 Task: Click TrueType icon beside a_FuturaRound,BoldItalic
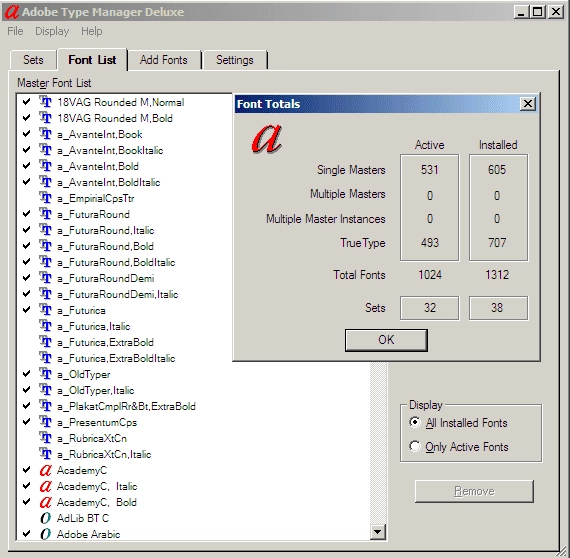(45, 262)
